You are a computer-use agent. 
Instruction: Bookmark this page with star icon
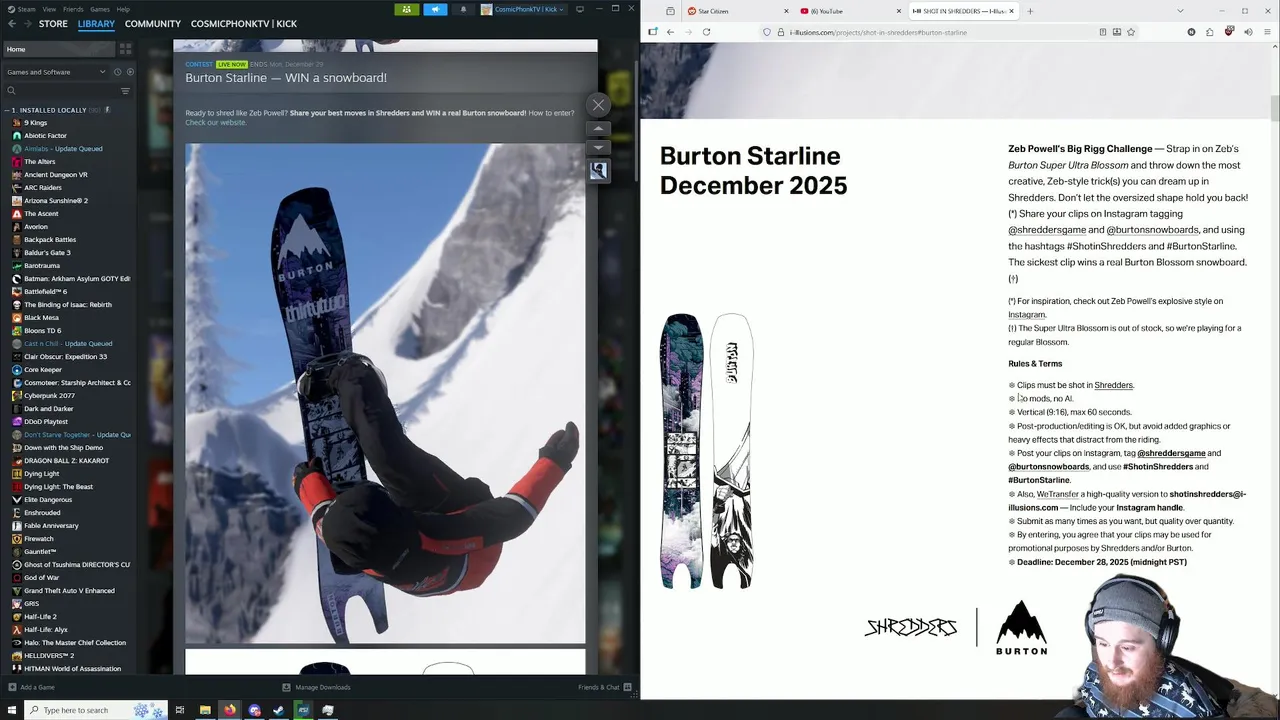click(x=1131, y=32)
